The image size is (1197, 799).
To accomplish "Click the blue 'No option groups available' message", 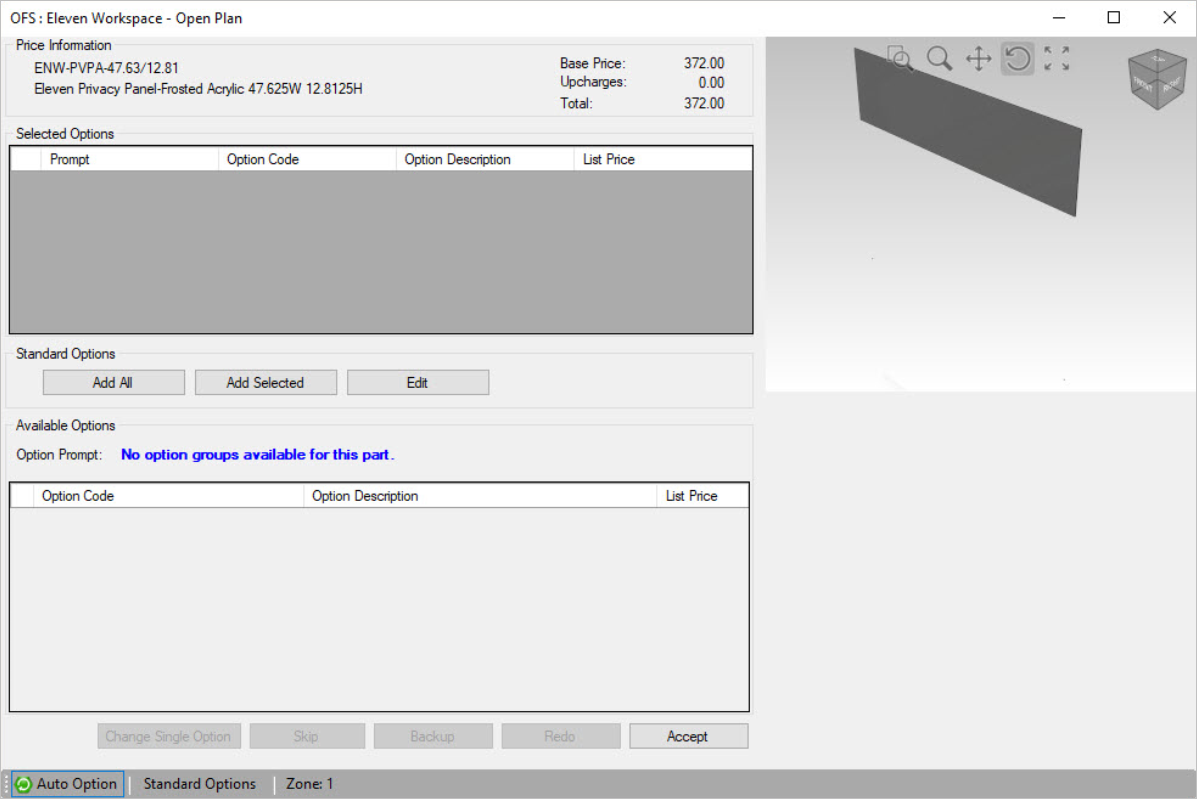I will (257, 454).
